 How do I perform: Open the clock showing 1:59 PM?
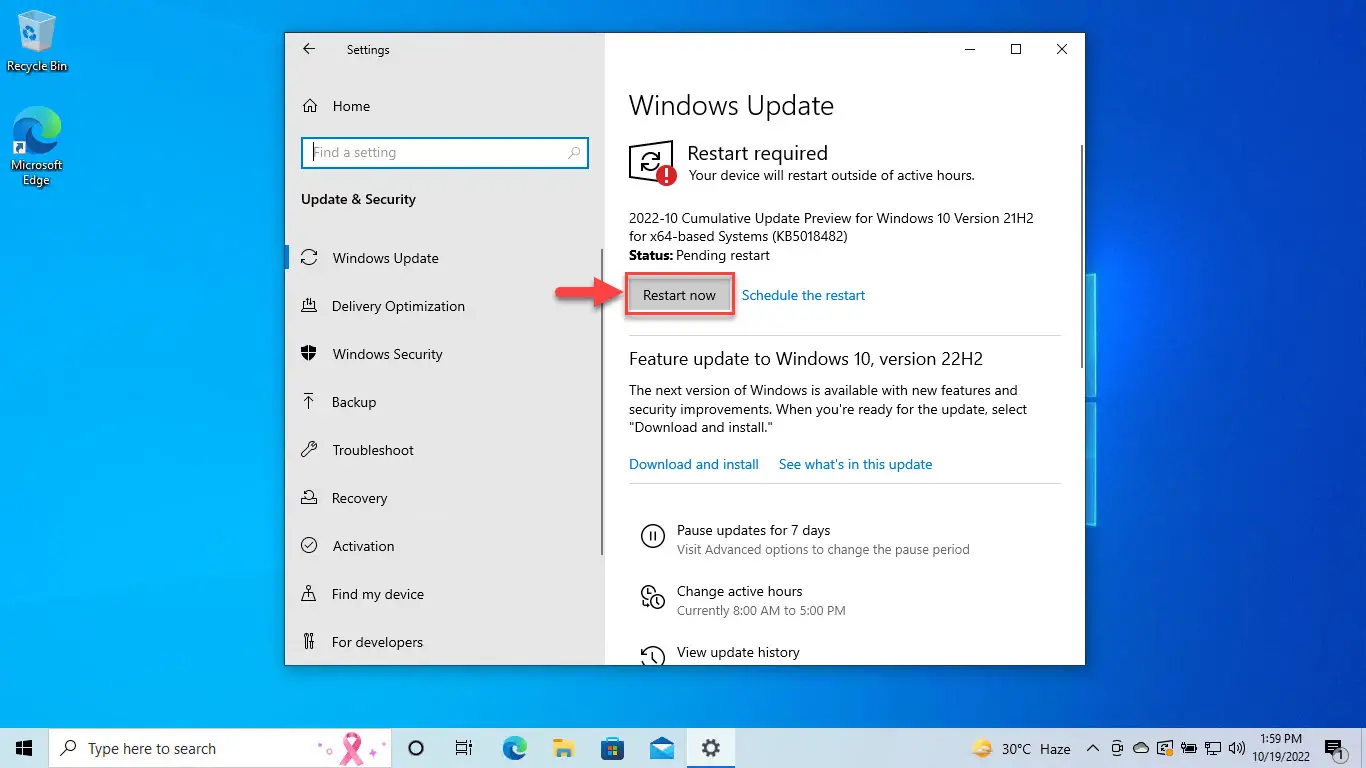[x=1281, y=748]
